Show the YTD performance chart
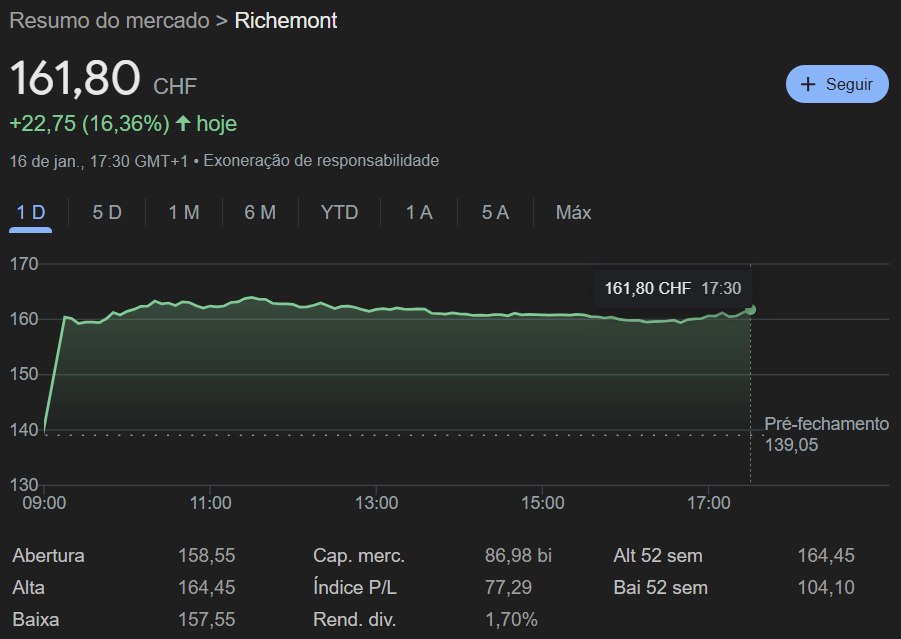Image resolution: width=901 pixels, height=639 pixels. pos(338,212)
